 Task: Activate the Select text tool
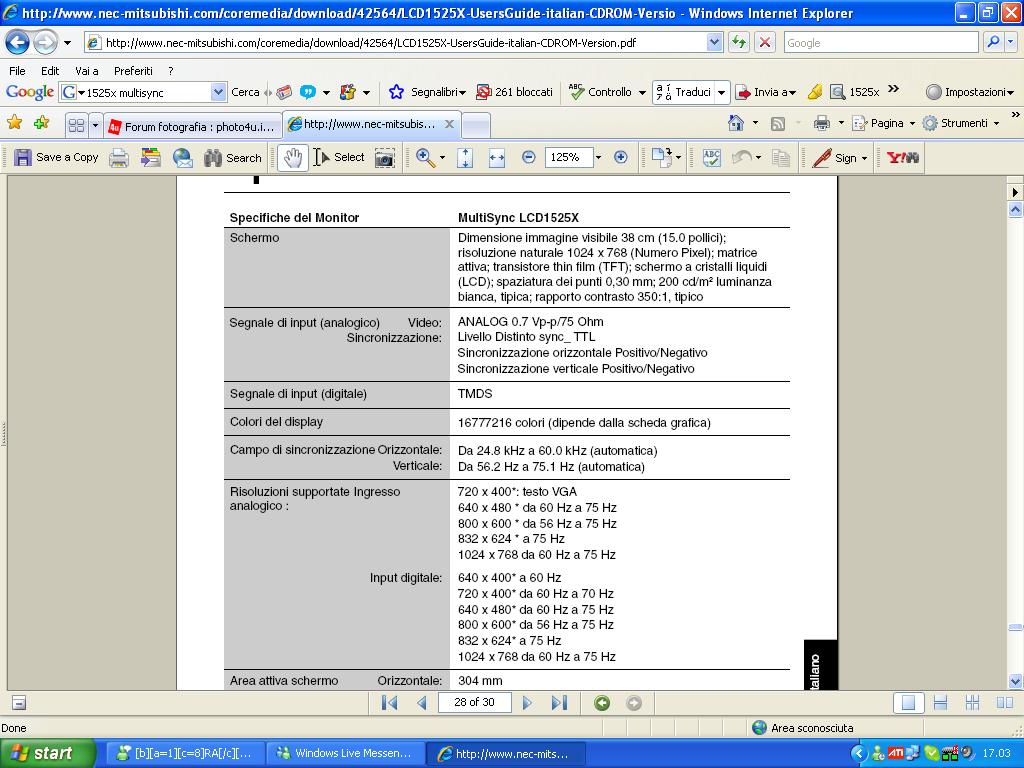339,157
